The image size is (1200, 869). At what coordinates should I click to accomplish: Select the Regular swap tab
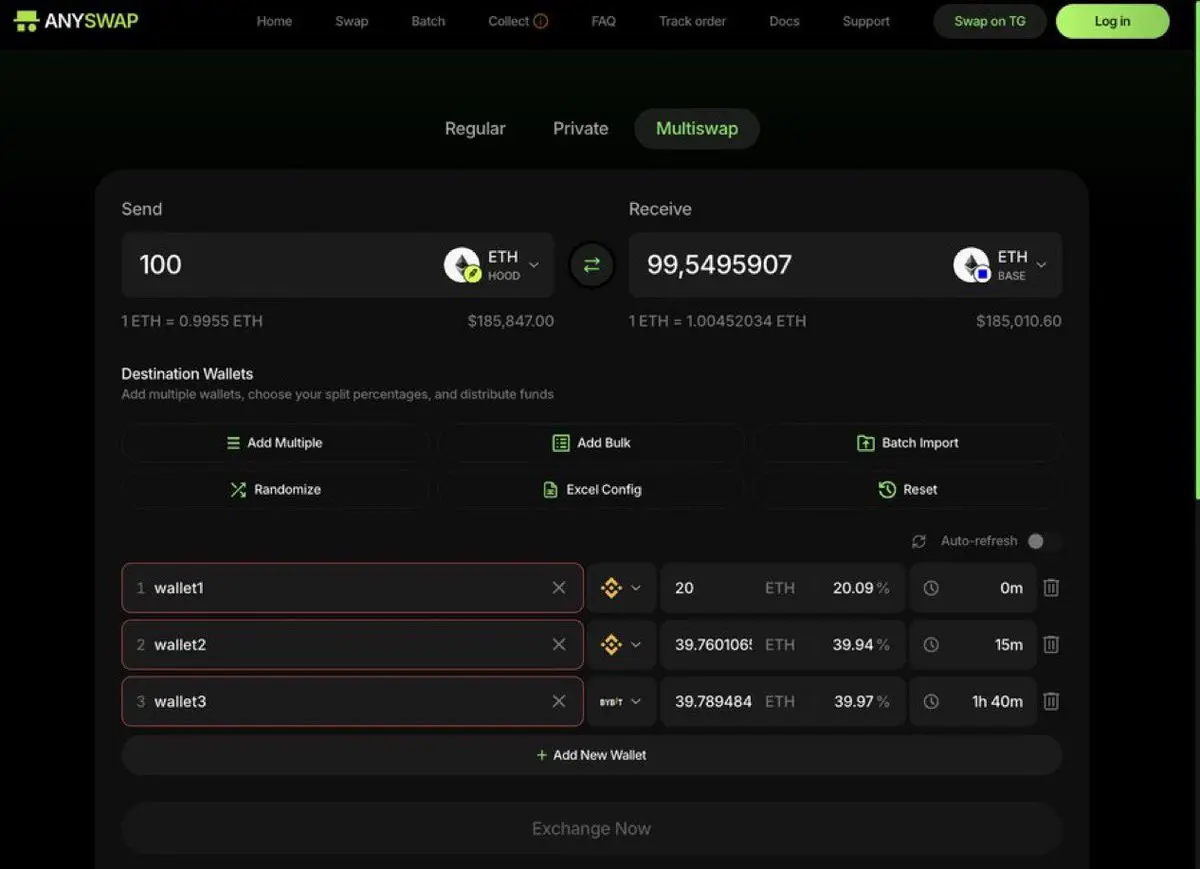pos(475,129)
